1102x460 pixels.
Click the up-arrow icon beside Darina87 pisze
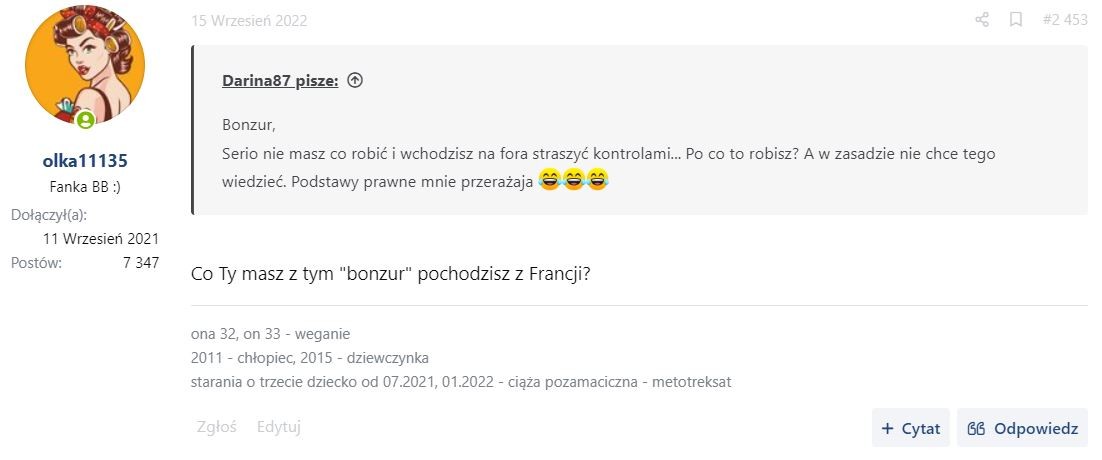(355, 81)
